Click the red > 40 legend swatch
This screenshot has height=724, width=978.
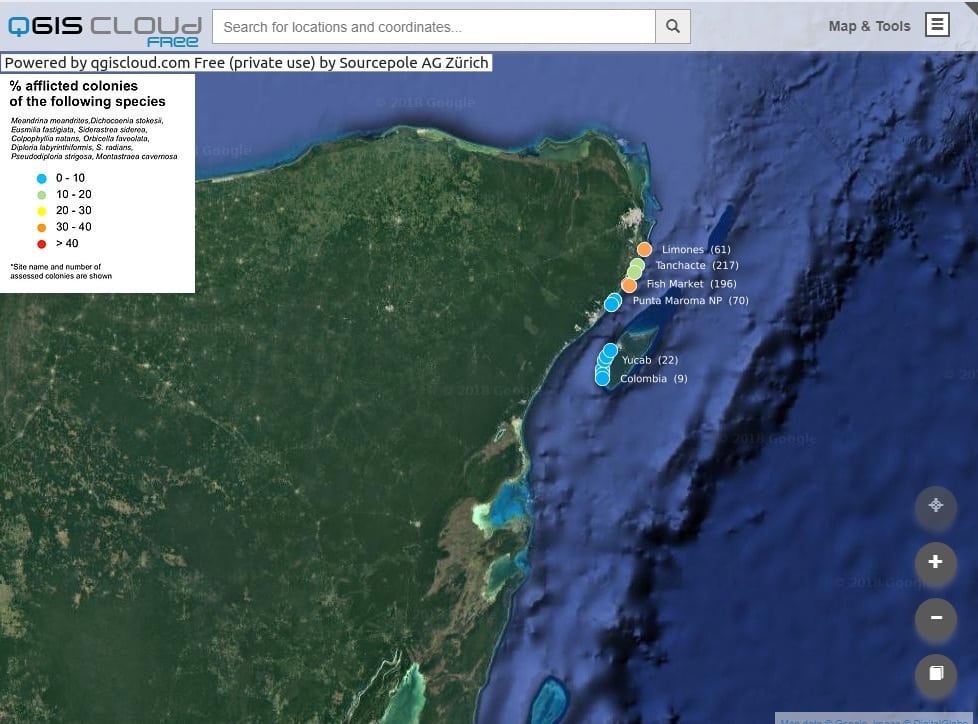pos(42,243)
